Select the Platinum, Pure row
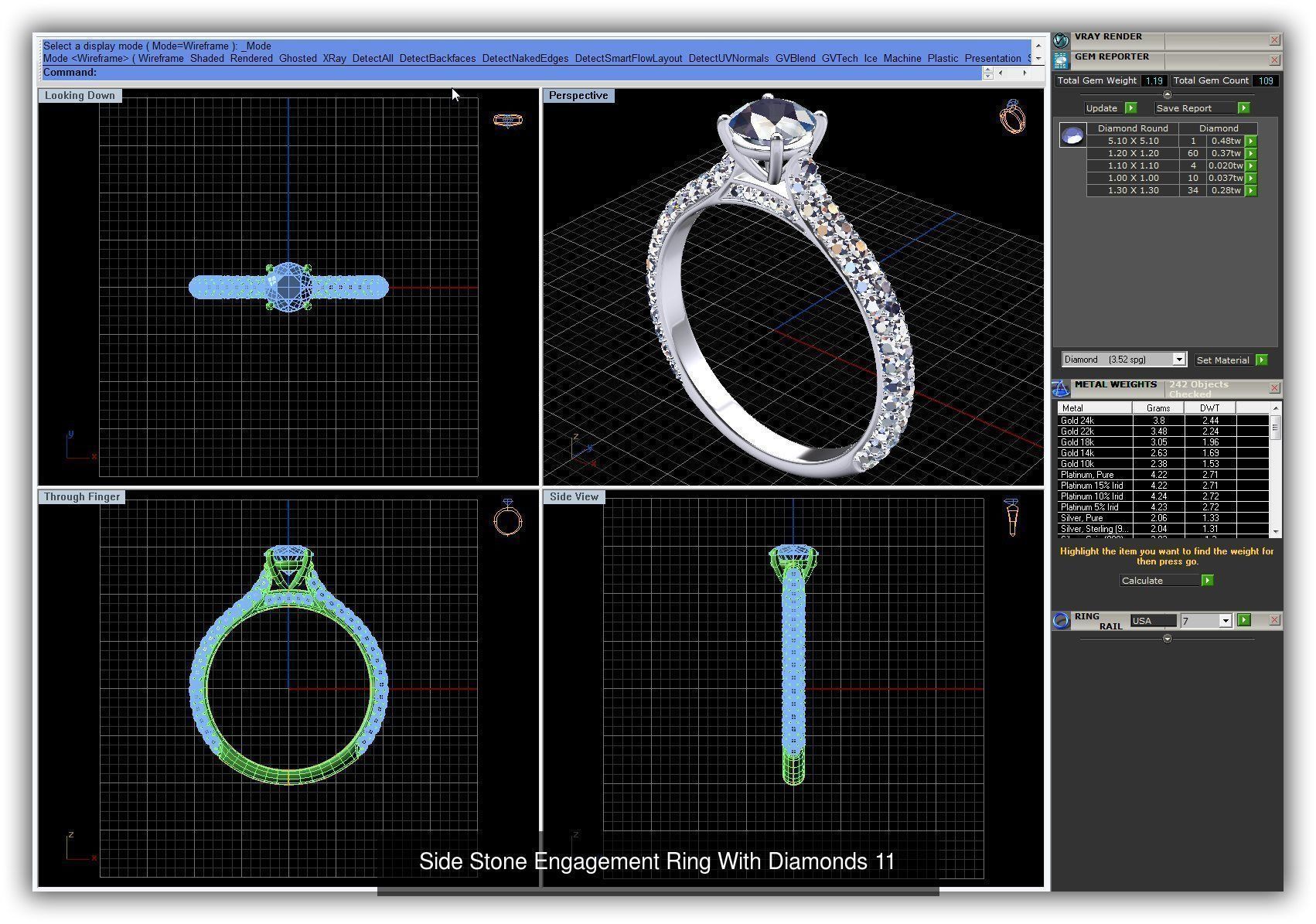 point(1163,475)
